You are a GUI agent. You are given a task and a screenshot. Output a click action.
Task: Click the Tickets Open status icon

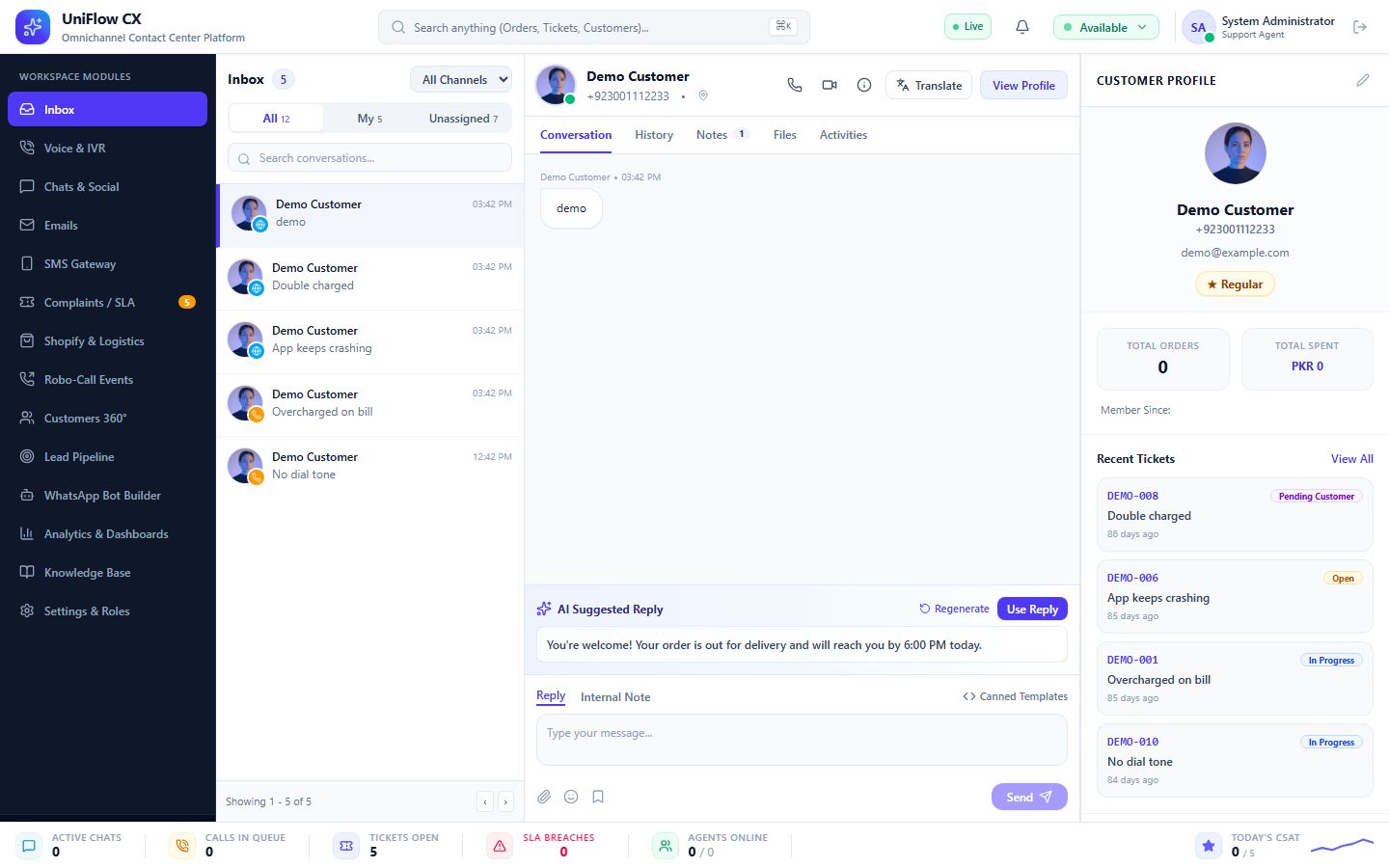coord(346,846)
